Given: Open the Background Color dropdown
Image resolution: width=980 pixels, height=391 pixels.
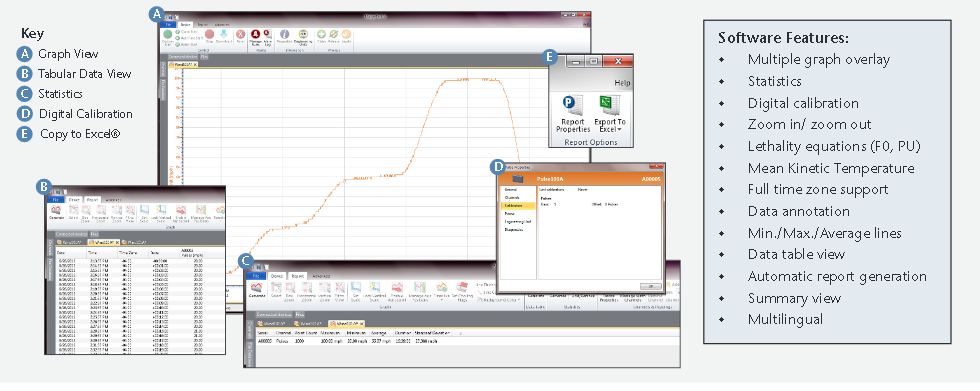Looking at the screenshot, I should click(500, 300).
